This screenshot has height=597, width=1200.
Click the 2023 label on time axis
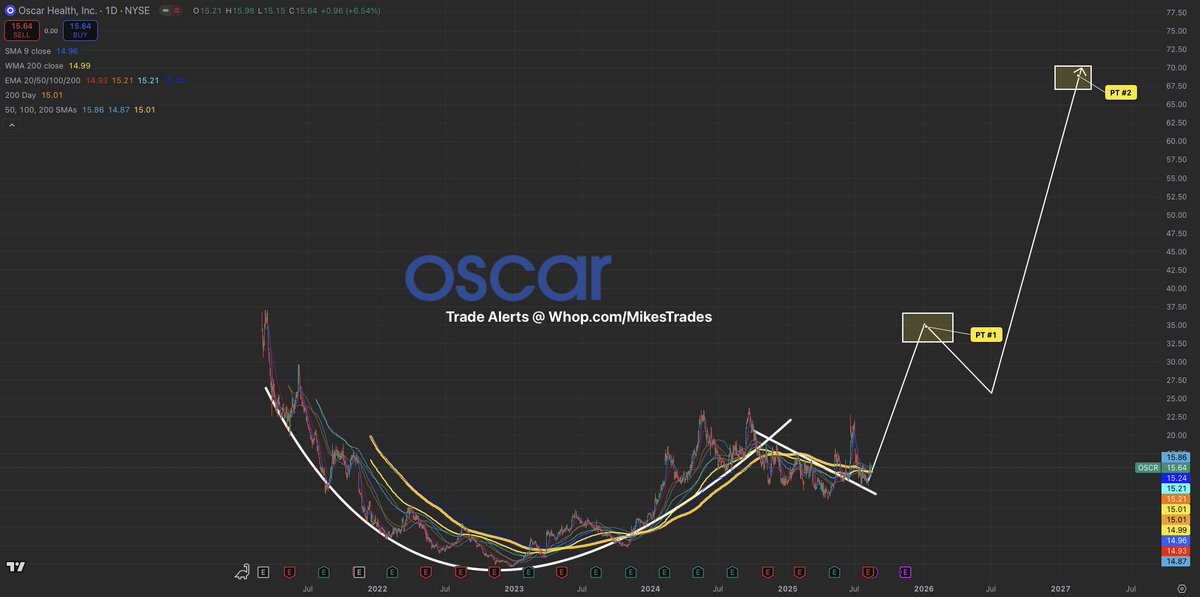(x=513, y=590)
